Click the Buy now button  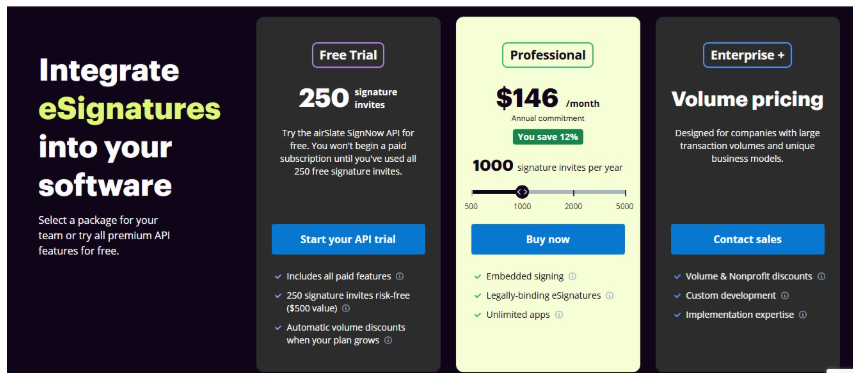(x=548, y=239)
